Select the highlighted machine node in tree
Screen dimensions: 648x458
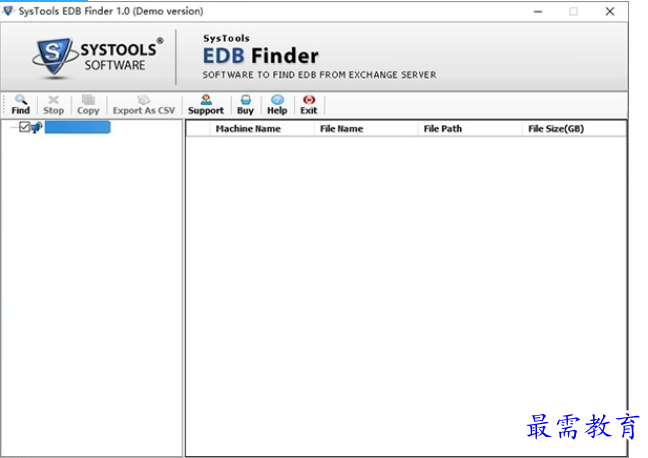(77, 127)
